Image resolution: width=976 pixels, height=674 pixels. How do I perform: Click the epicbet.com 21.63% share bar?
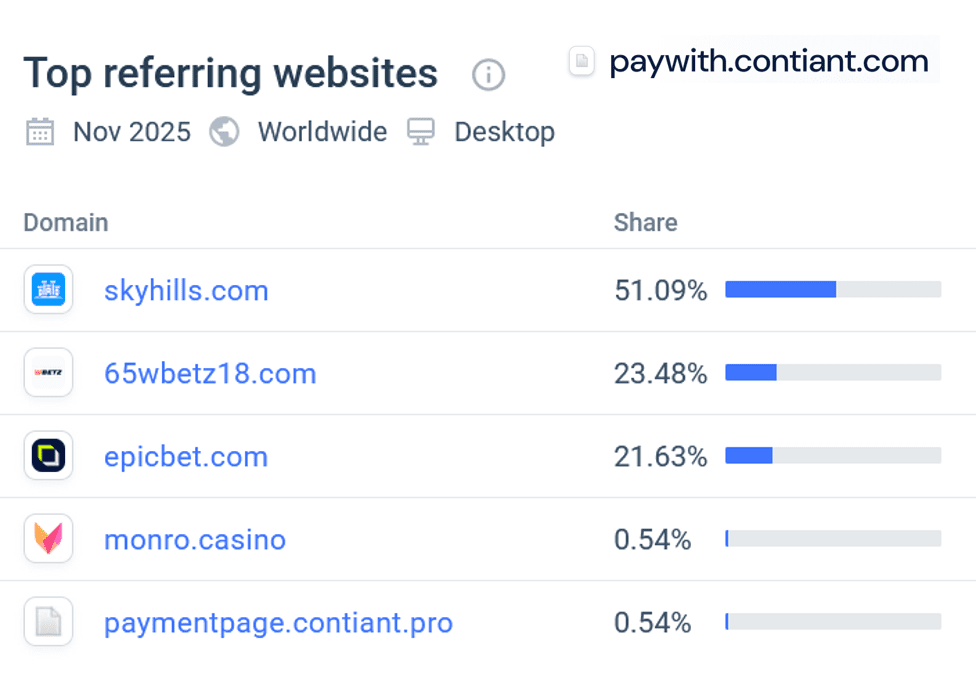coord(832,456)
